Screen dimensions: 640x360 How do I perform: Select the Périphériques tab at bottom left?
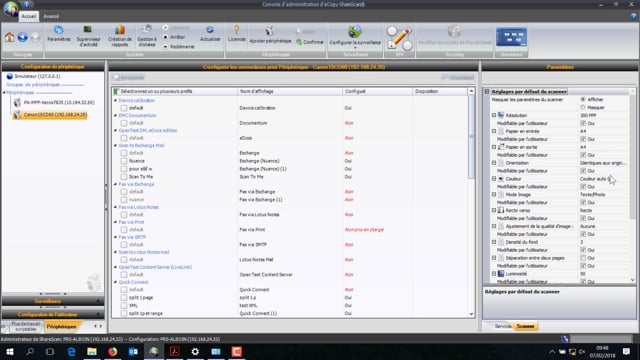coord(62,327)
